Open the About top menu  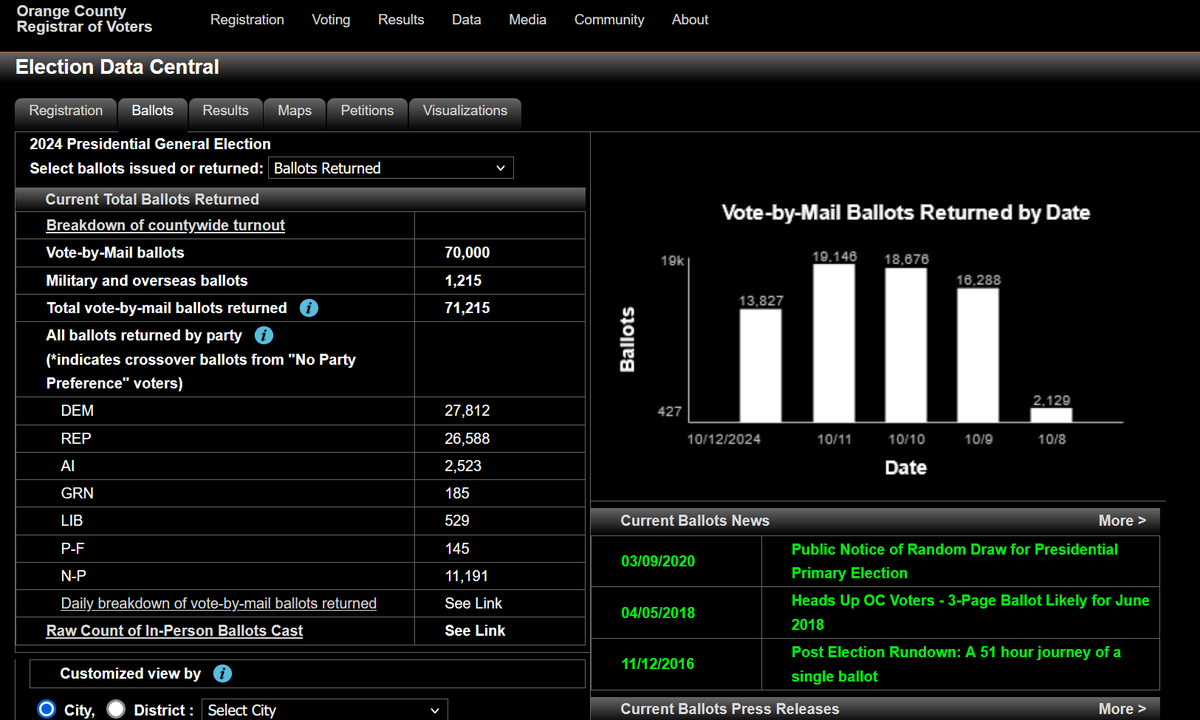pyautogui.click(x=690, y=20)
